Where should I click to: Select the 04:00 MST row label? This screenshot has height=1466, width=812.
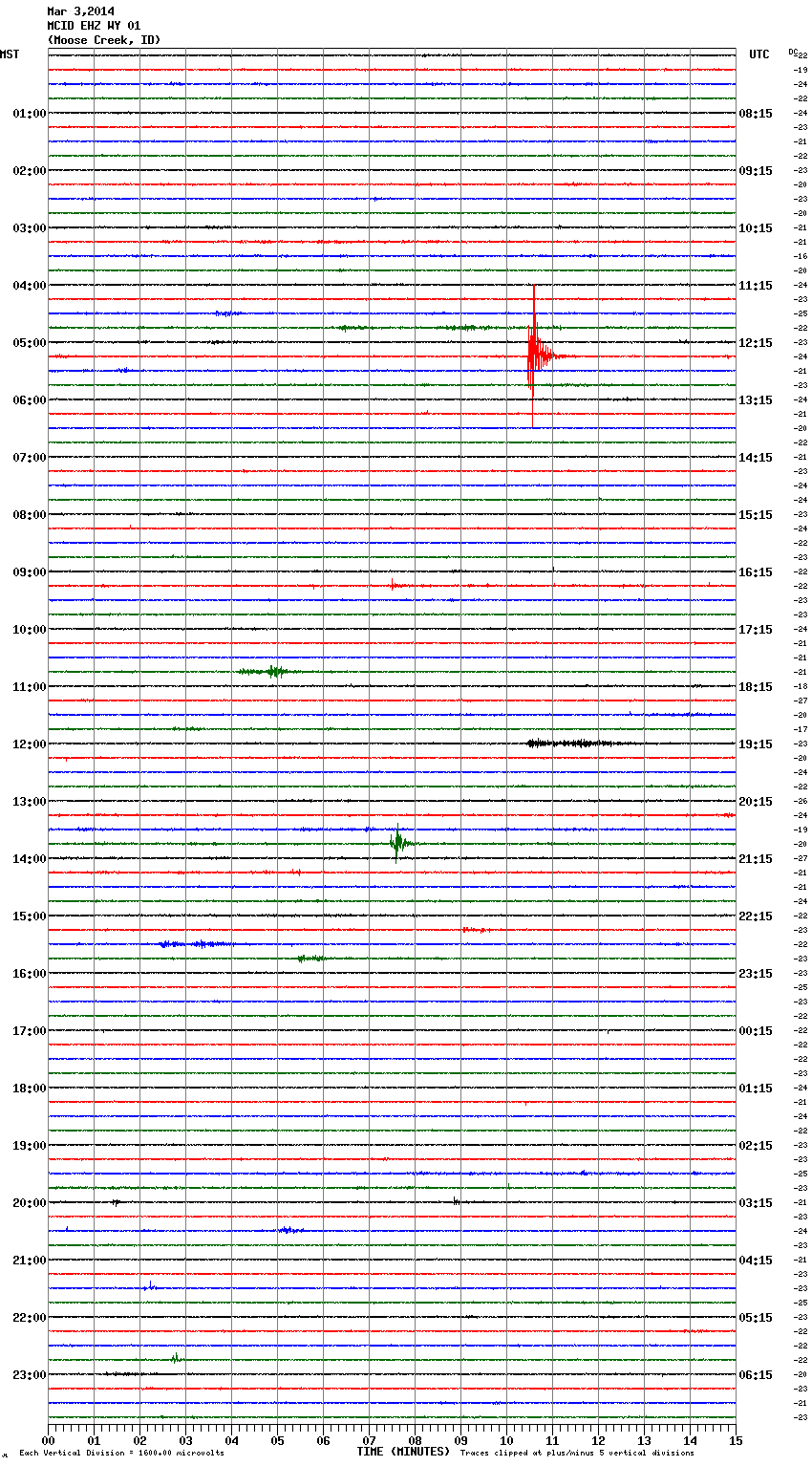point(30,286)
